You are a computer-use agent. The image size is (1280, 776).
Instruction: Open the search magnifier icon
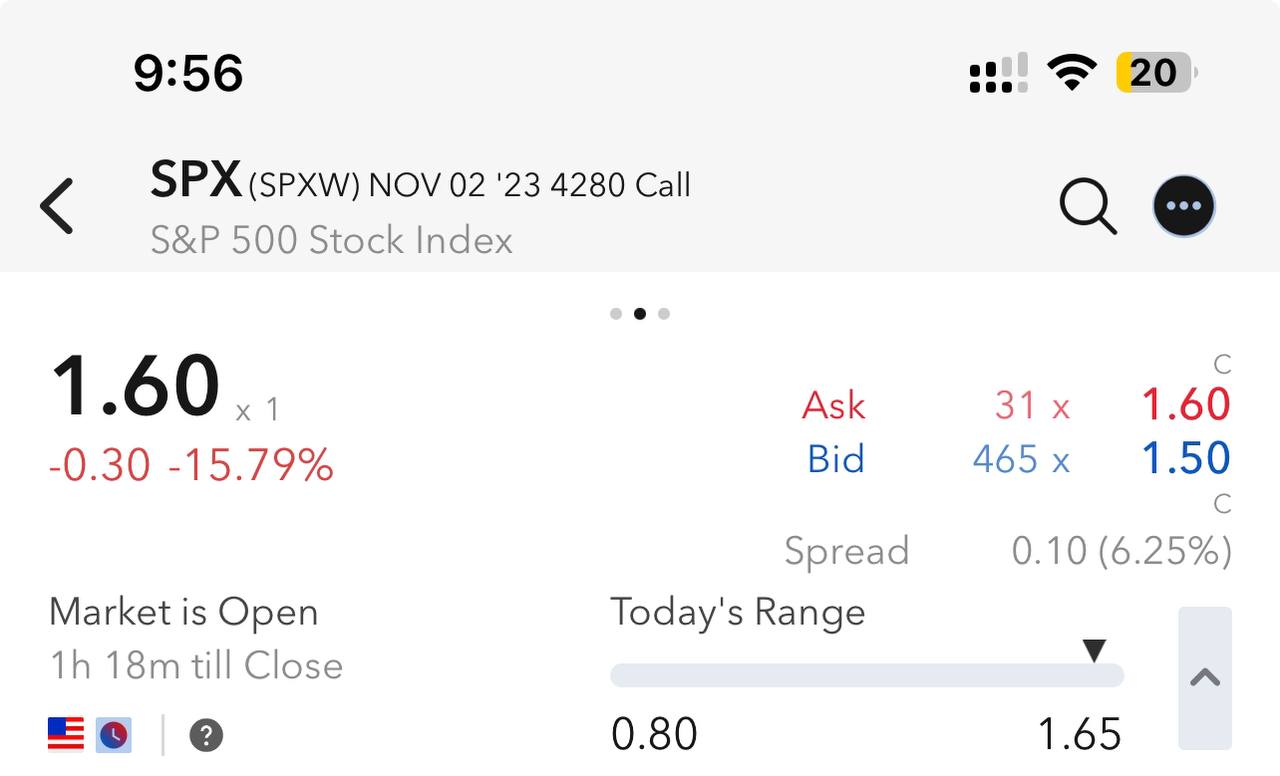point(1087,206)
